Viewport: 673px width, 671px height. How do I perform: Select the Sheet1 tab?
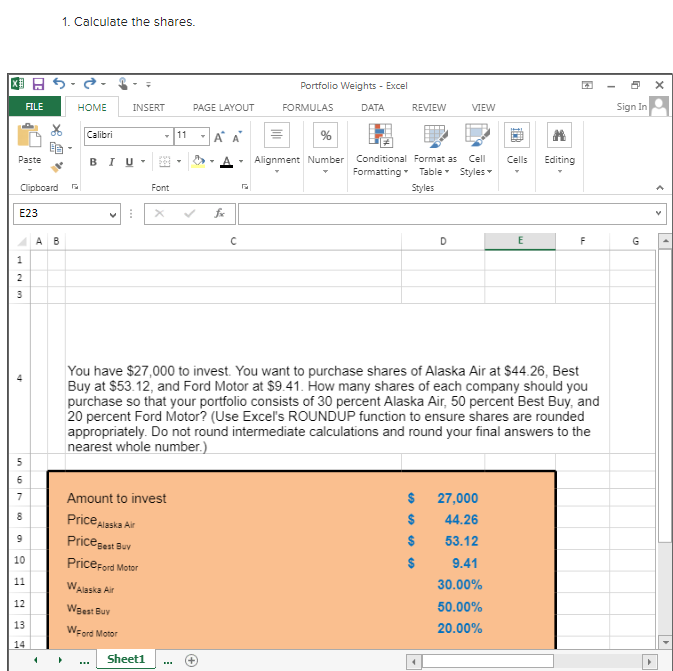pyautogui.click(x=126, y=659)
